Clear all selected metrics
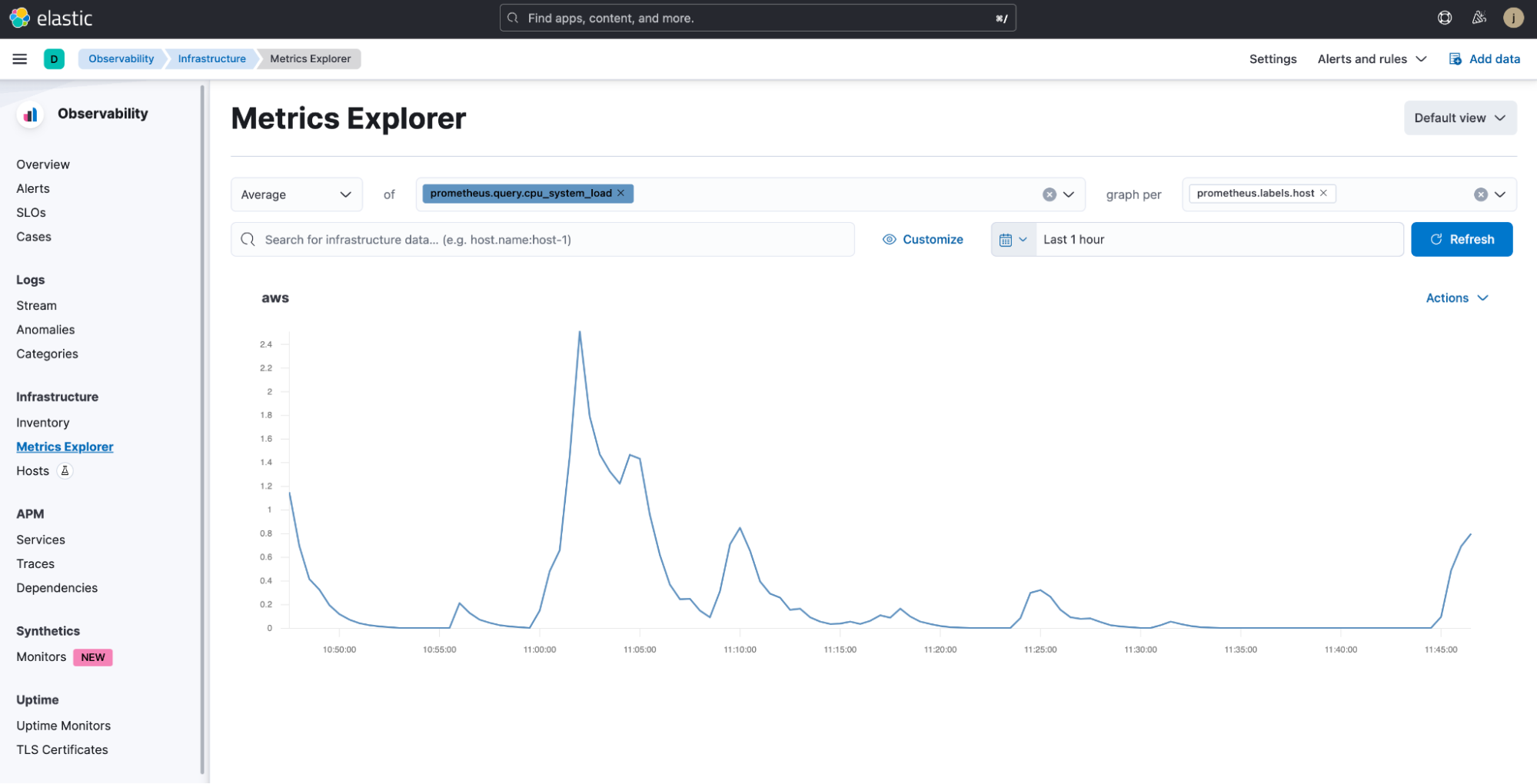 tap(1049, 195)
